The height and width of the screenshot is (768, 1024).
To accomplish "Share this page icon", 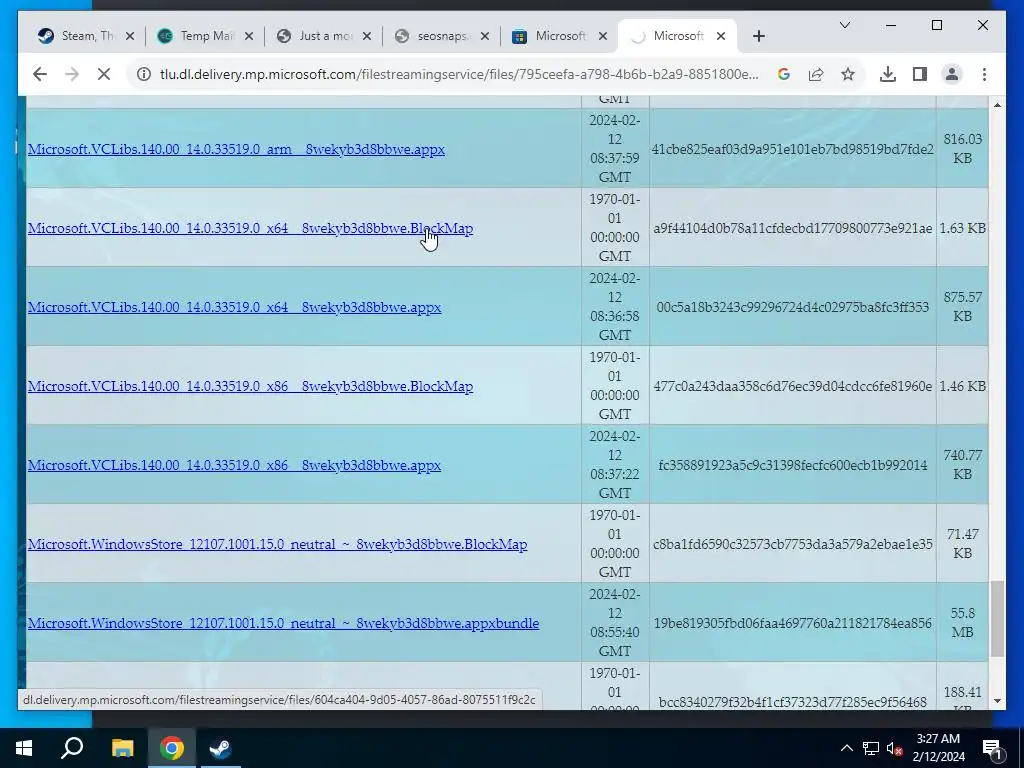I will pyautogui.click(x=816, y=74).
